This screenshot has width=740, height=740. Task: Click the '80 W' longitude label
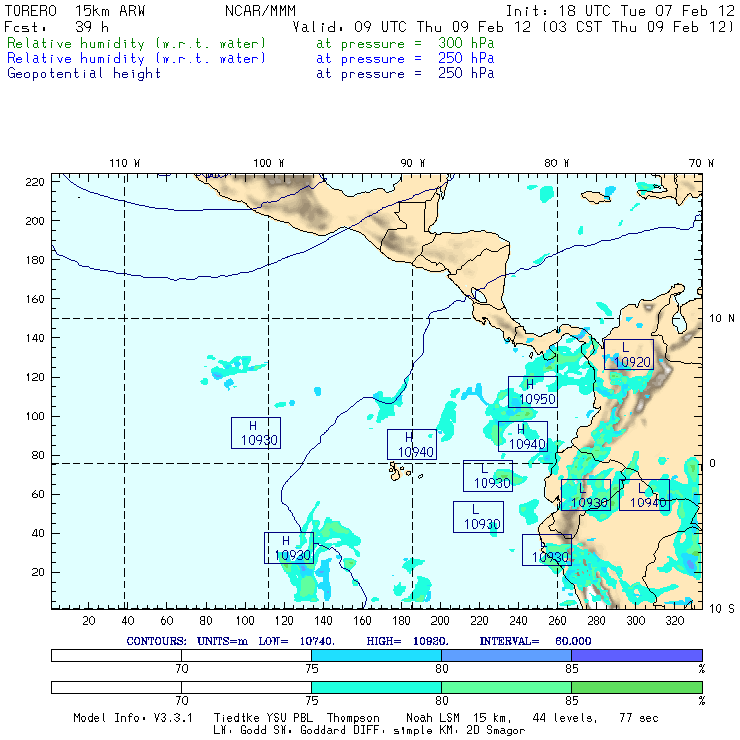click(x=556, y=163)
